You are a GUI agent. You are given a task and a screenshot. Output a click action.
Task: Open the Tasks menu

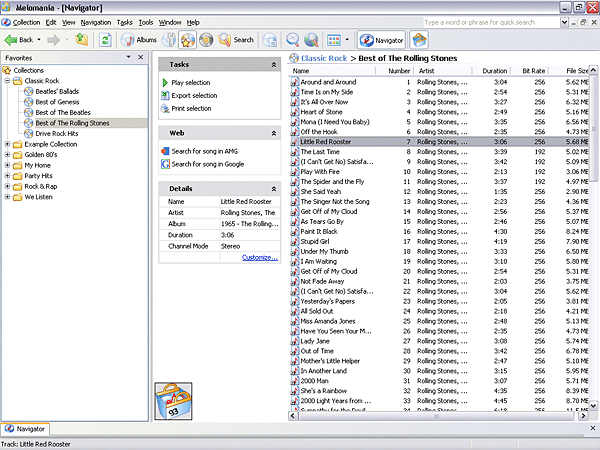[x=124, y=23]
